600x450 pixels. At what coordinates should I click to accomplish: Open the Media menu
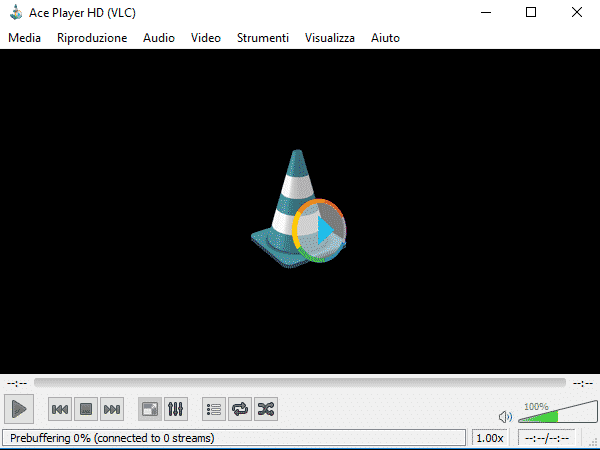(x=24, y=38)
